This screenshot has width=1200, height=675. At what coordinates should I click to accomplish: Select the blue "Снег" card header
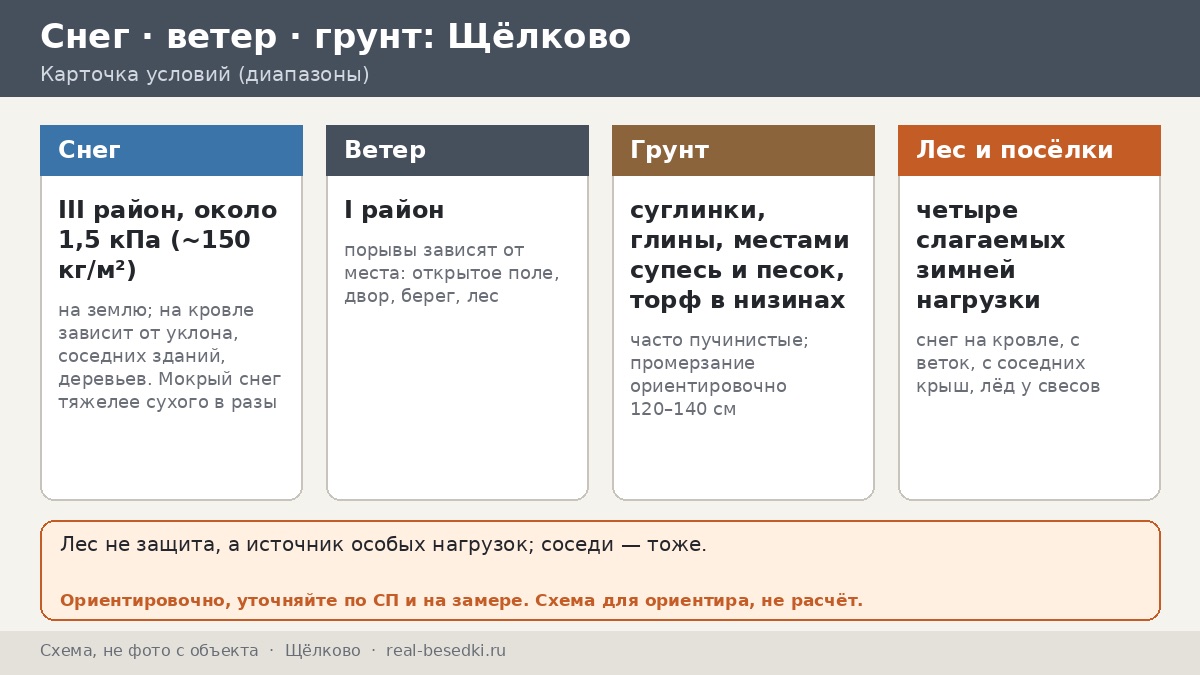pyautogui.click(x=171, y=150)
